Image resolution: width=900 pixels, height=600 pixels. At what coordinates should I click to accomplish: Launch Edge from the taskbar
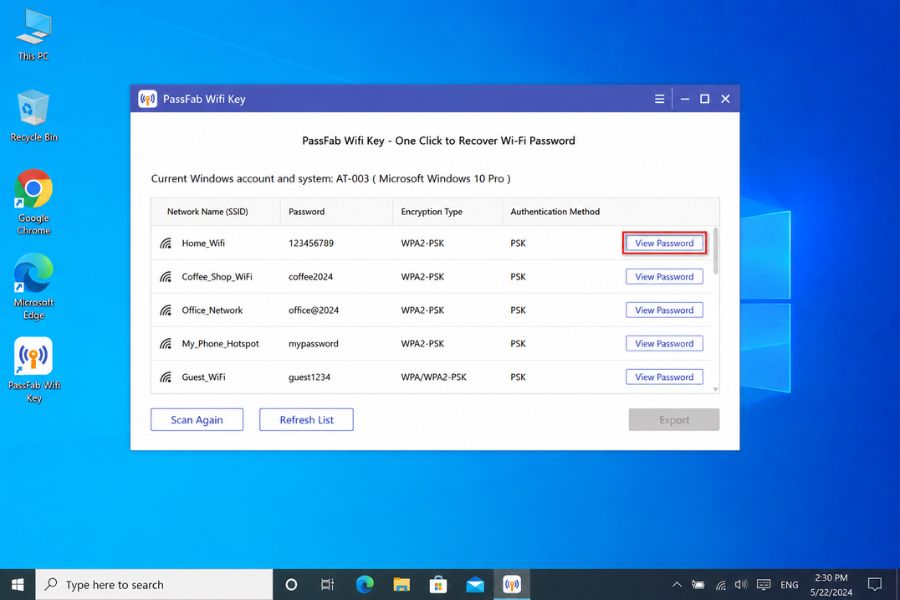click(x=364, y=584)
